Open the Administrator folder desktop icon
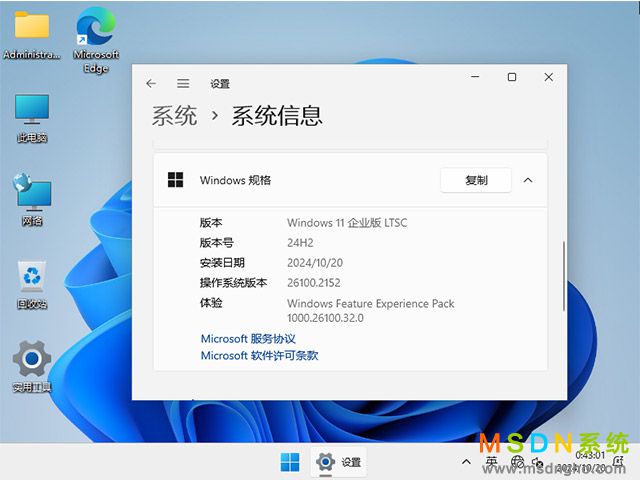Screen dimensions: 640x480 32,35
